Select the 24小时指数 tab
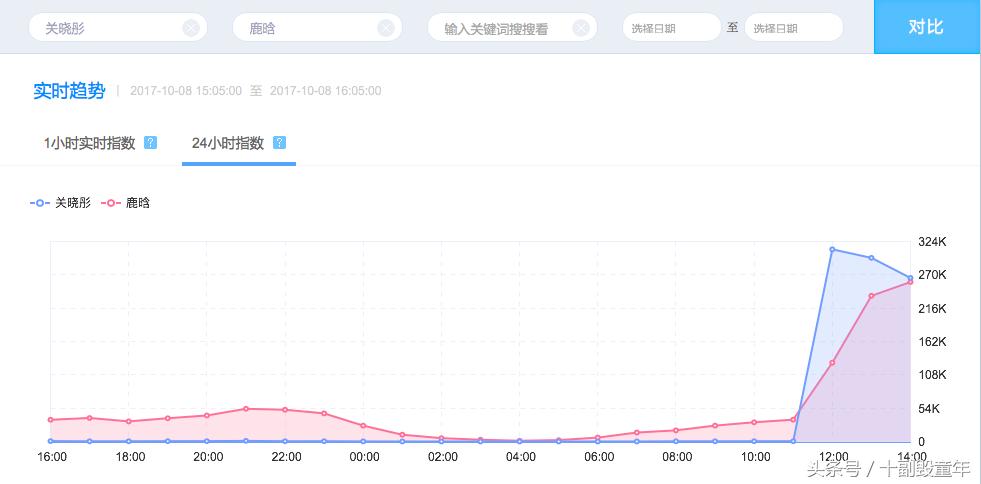The width and height of the screenshot is (981, 484). (x=228, y=143)
